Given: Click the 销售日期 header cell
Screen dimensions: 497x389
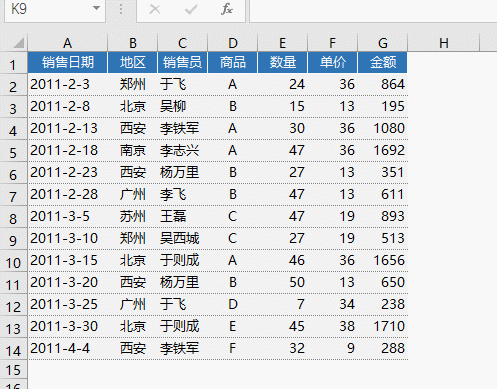Looking at the screenshot, I should [x=68, y=62].
